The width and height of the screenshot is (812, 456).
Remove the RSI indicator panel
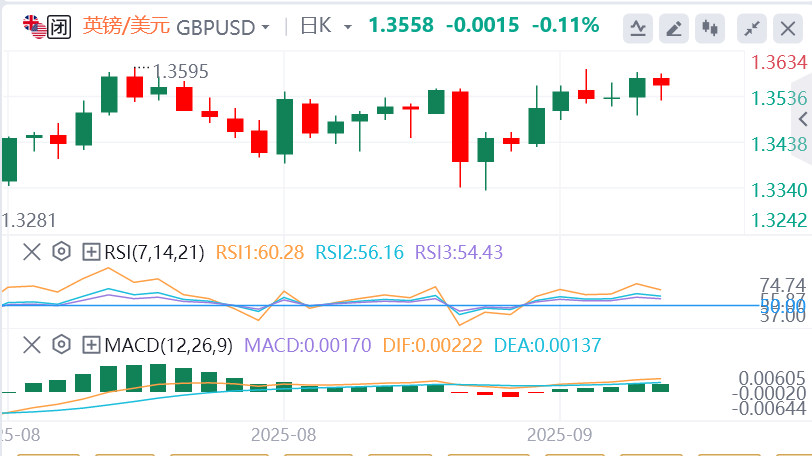pyautogui.click(x=32, y=251)
